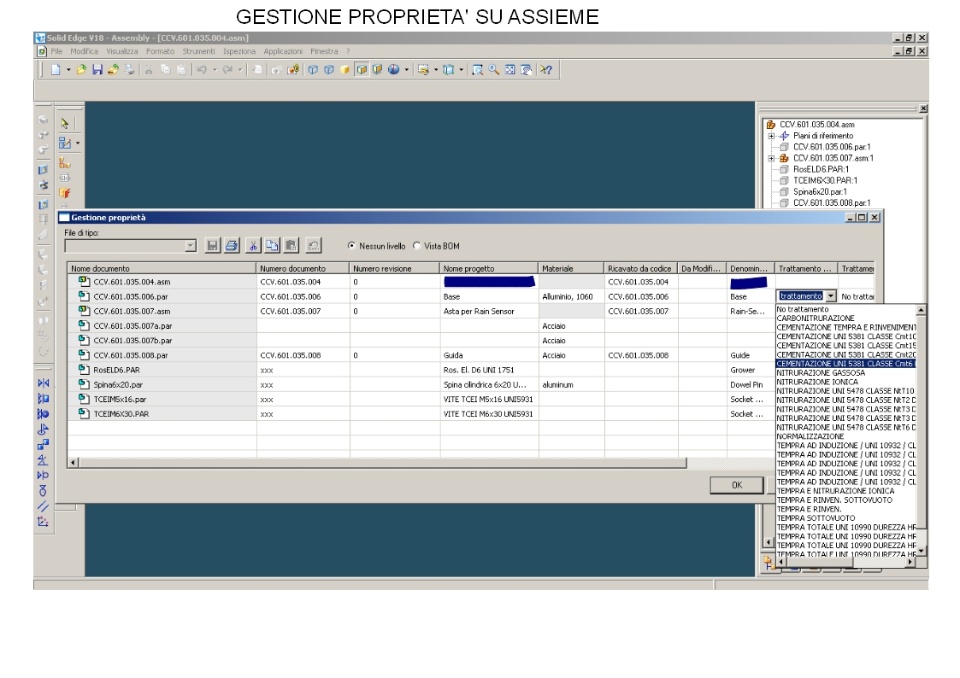Image resolution: width=960 pixels, height=678 pixels.
Task: Click icon beside CCV.601.035.006.par row
Action: (x=84, y=296)
